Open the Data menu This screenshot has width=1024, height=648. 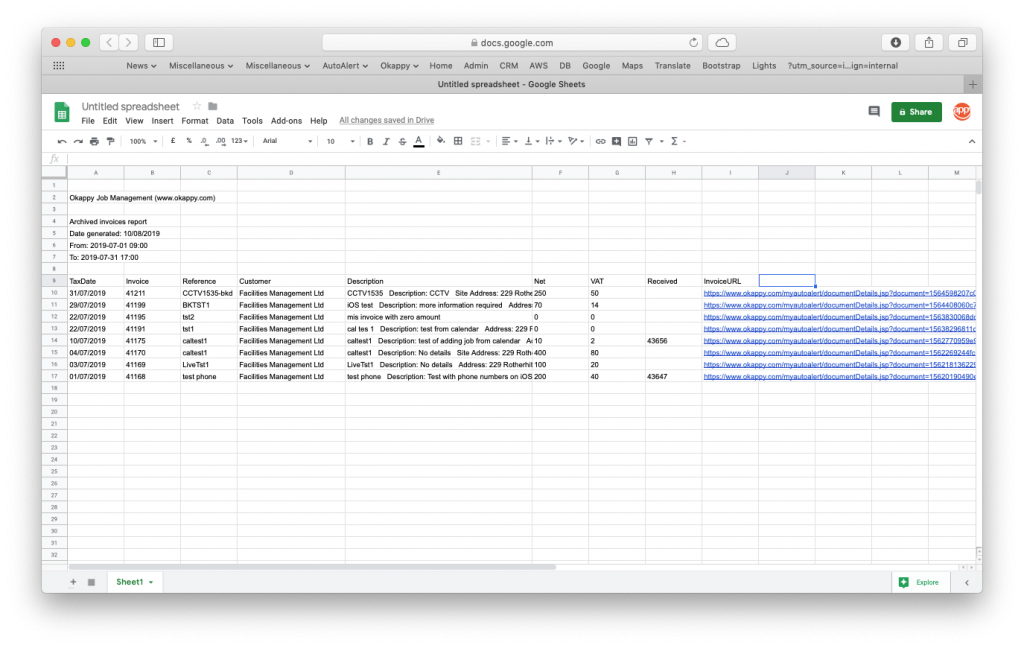click(x=225, y=121)
